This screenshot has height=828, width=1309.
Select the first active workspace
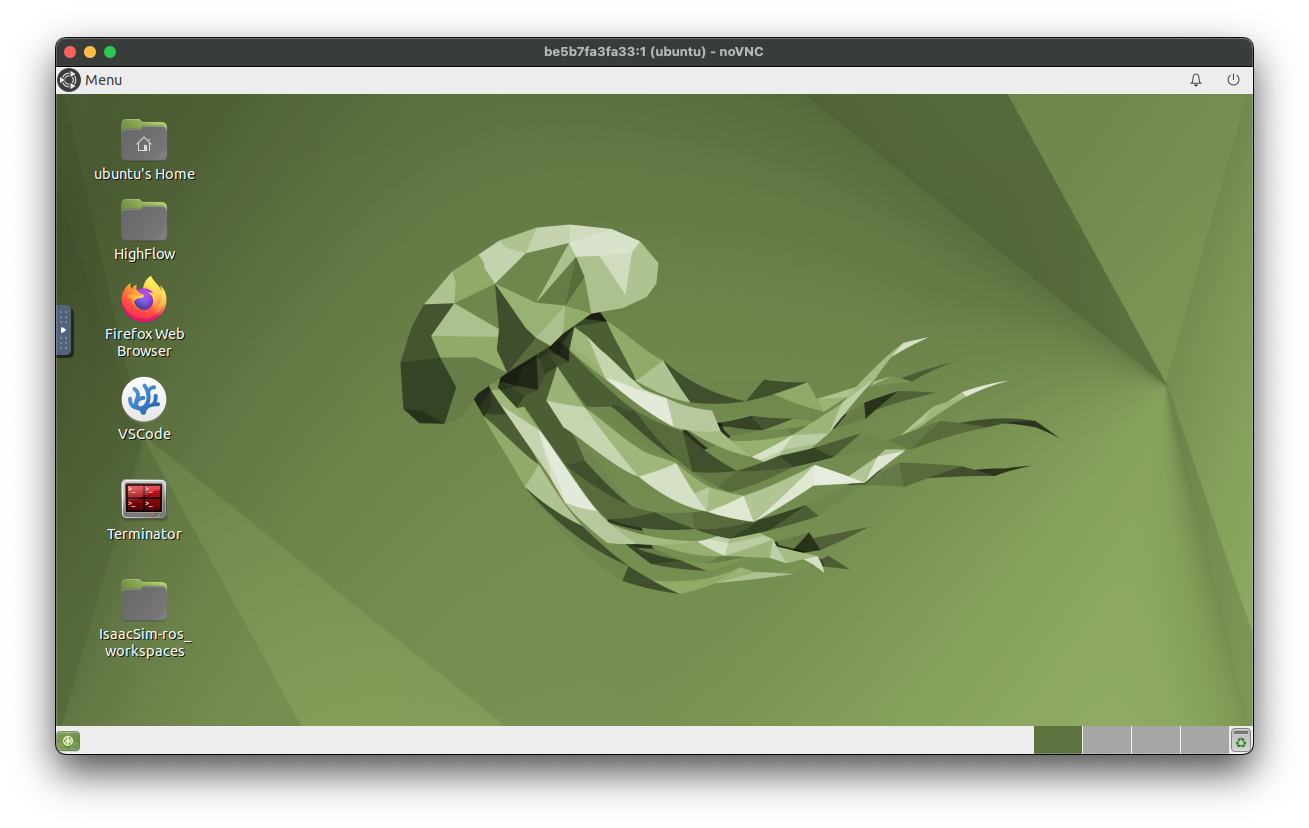click(1057, 740)
